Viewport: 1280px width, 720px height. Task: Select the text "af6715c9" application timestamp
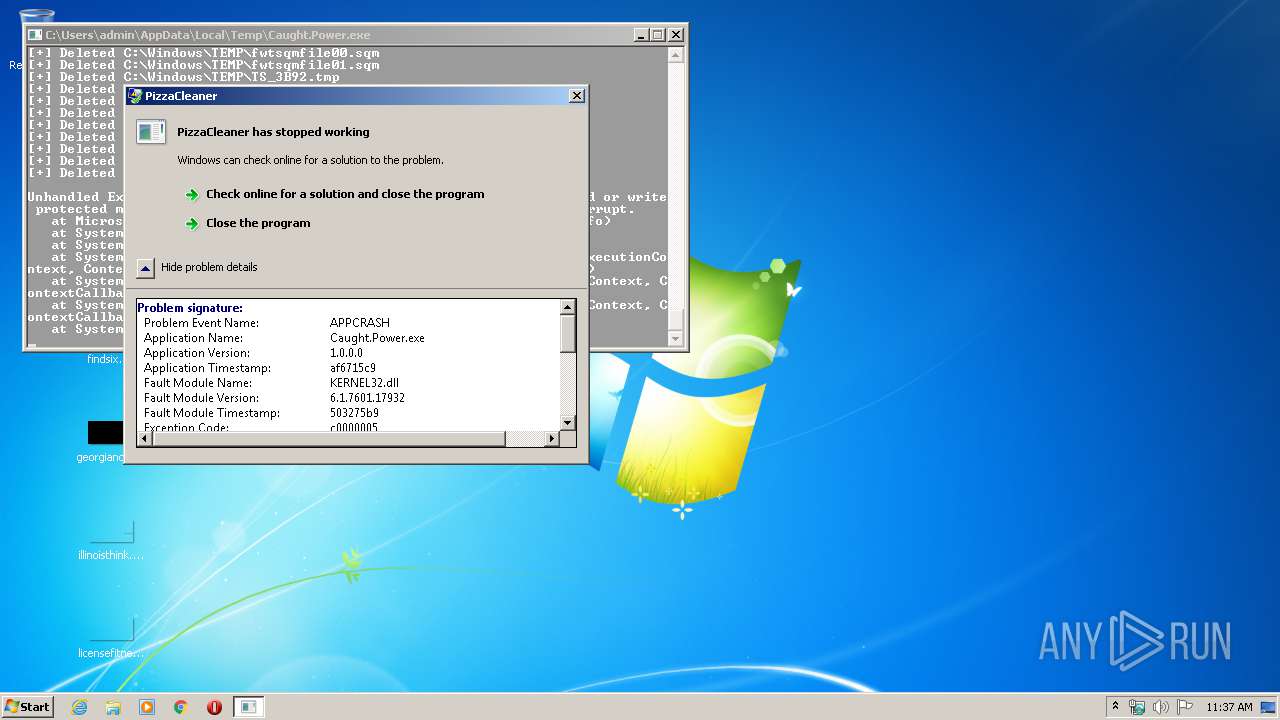[353, 368]
